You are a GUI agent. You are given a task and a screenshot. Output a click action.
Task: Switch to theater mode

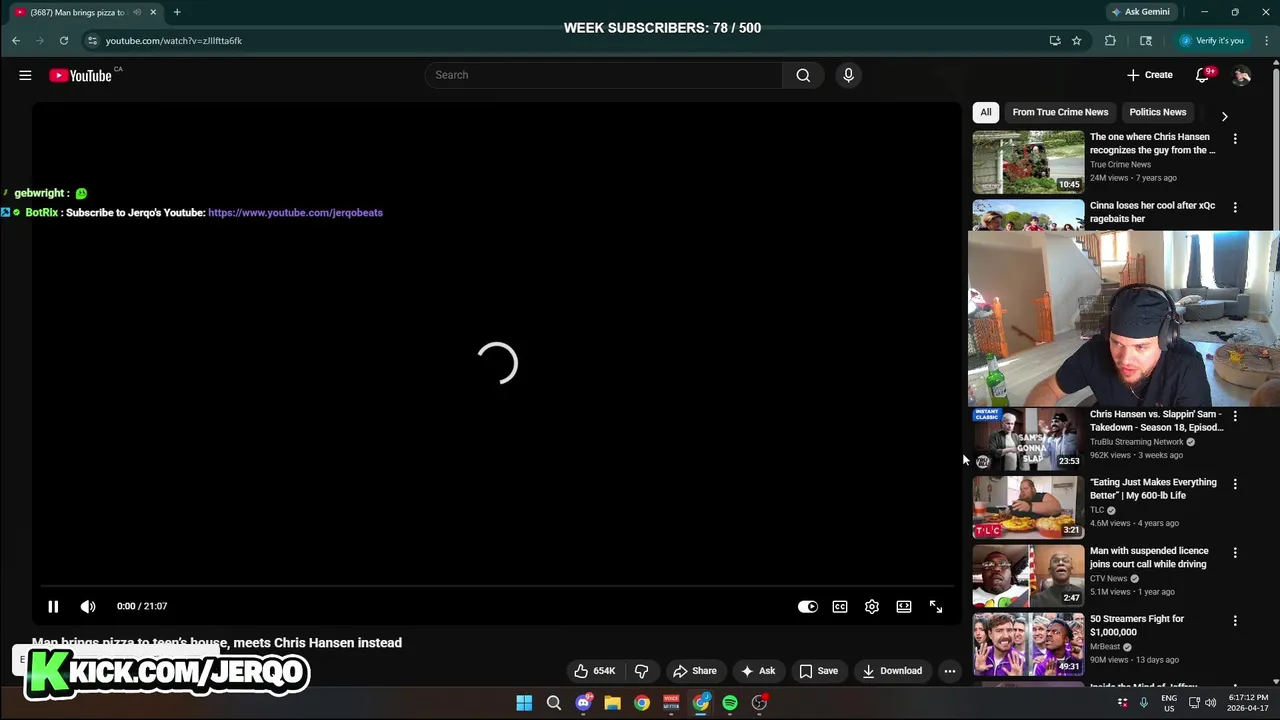[904, 606]
